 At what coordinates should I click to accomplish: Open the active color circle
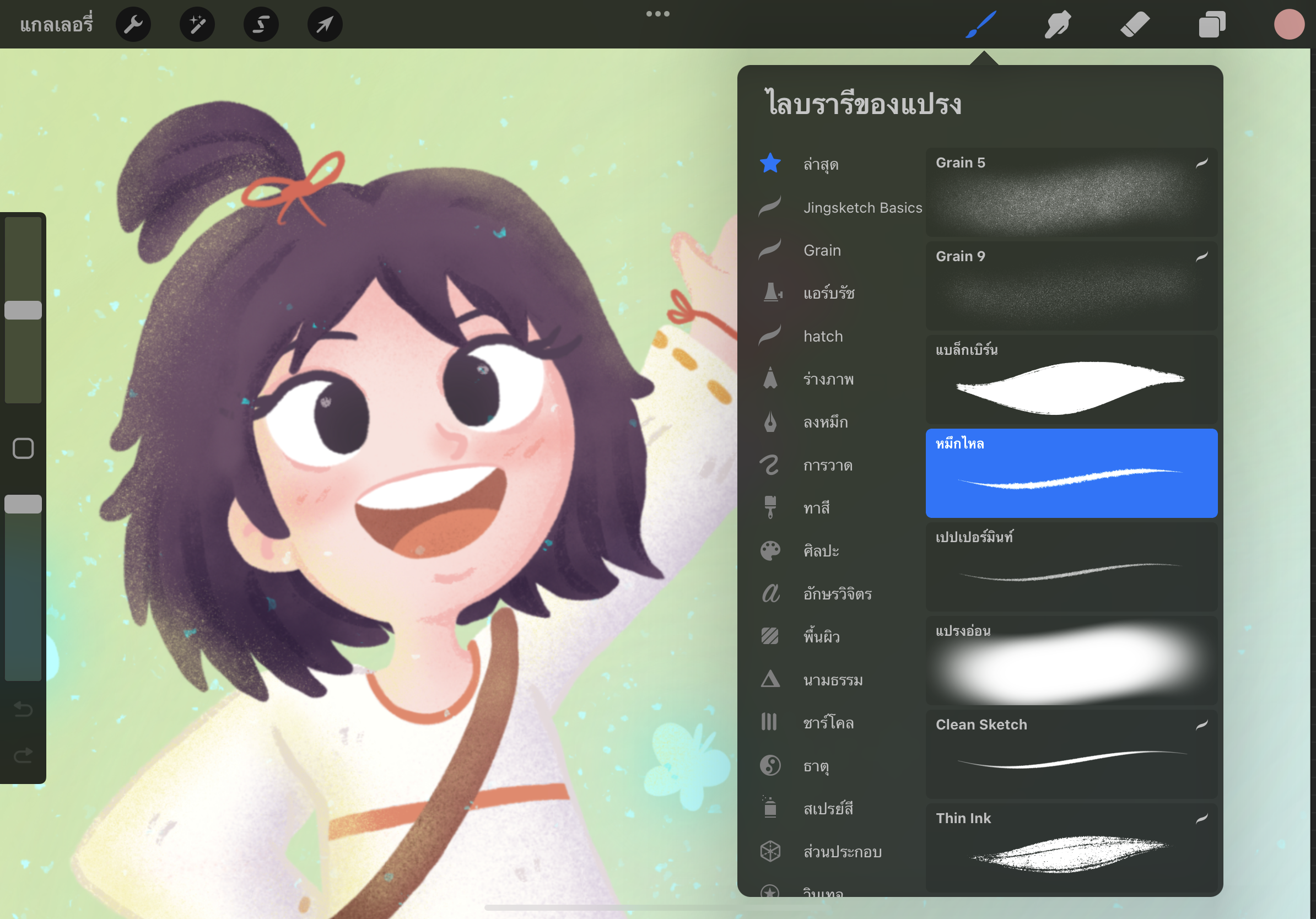coord(1288,25)
